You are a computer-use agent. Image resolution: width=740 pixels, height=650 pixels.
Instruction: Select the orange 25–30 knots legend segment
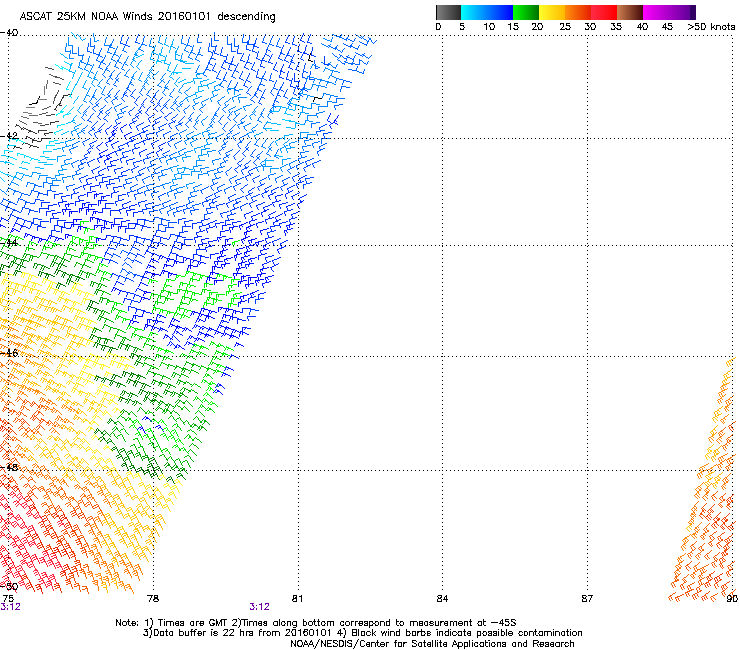[x=578, y=12]
